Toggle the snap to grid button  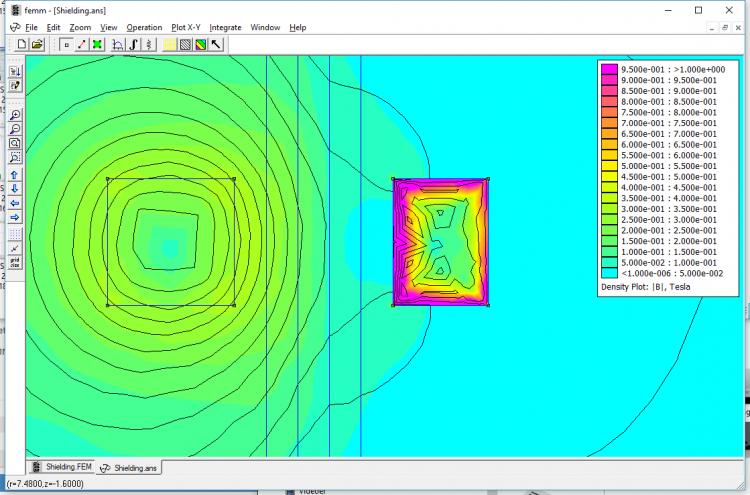(x=15, y=247)
